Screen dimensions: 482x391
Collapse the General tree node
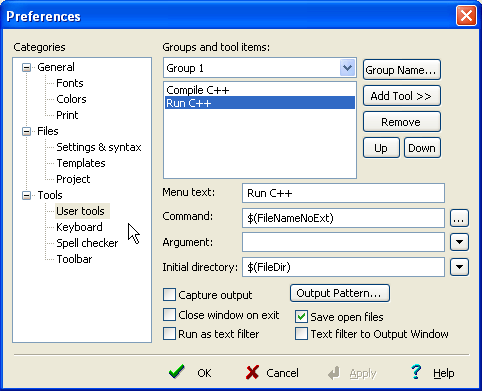(x=26, y=68)
